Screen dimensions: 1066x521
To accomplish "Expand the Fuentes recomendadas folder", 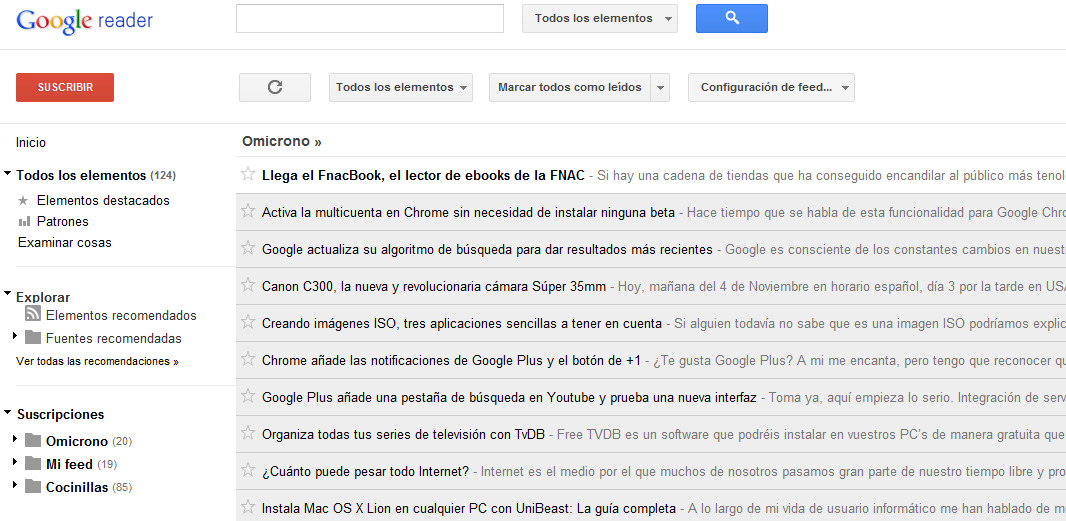I will click(x=15, y=336).
